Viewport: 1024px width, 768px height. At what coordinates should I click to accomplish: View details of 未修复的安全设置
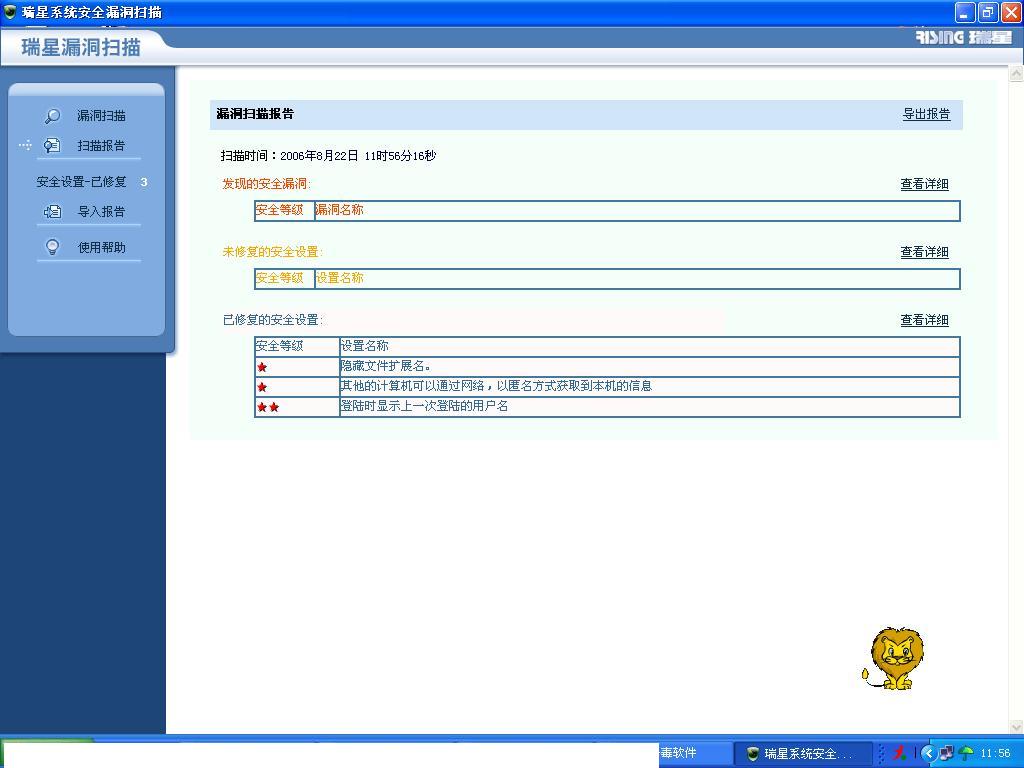(924, 252)
